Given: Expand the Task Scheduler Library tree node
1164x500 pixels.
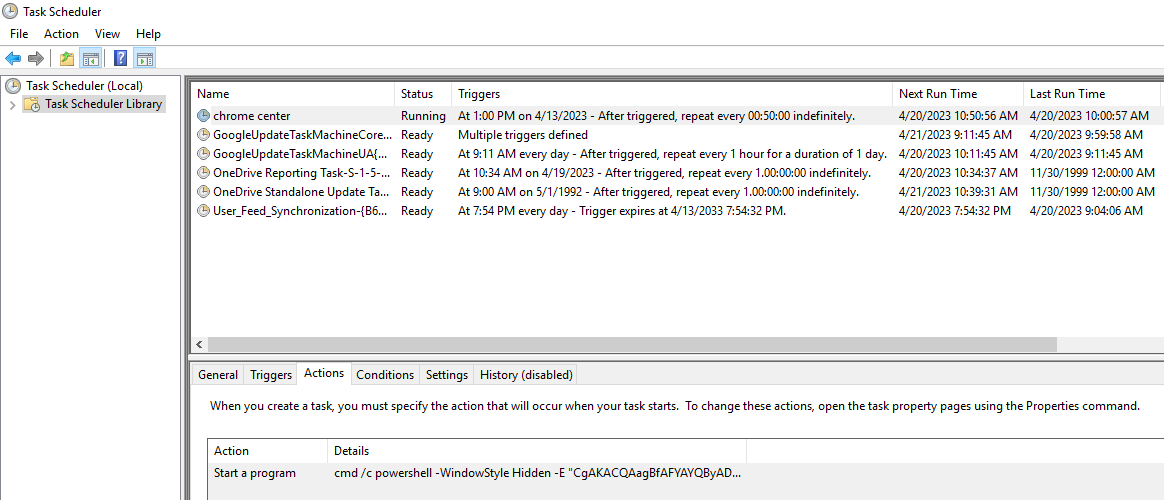Looking at the screenshot, I should click(12, 105).
